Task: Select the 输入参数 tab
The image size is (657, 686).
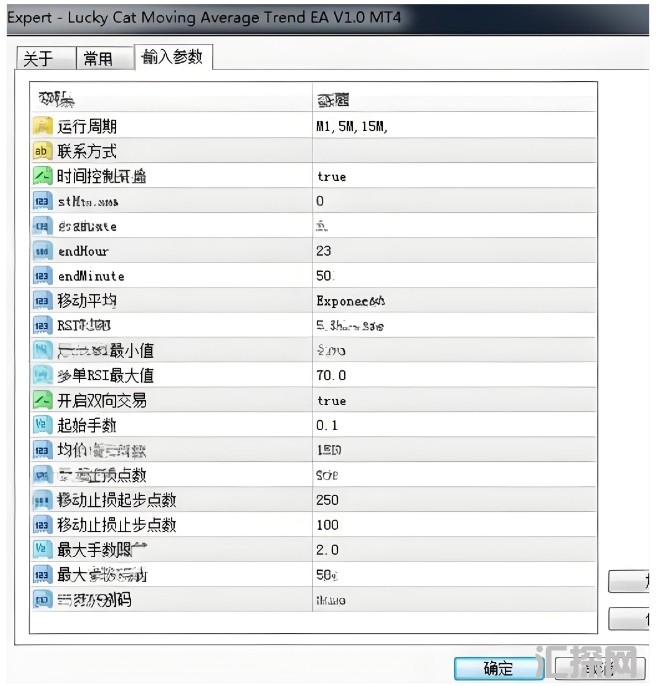Action: click(172, 57)
